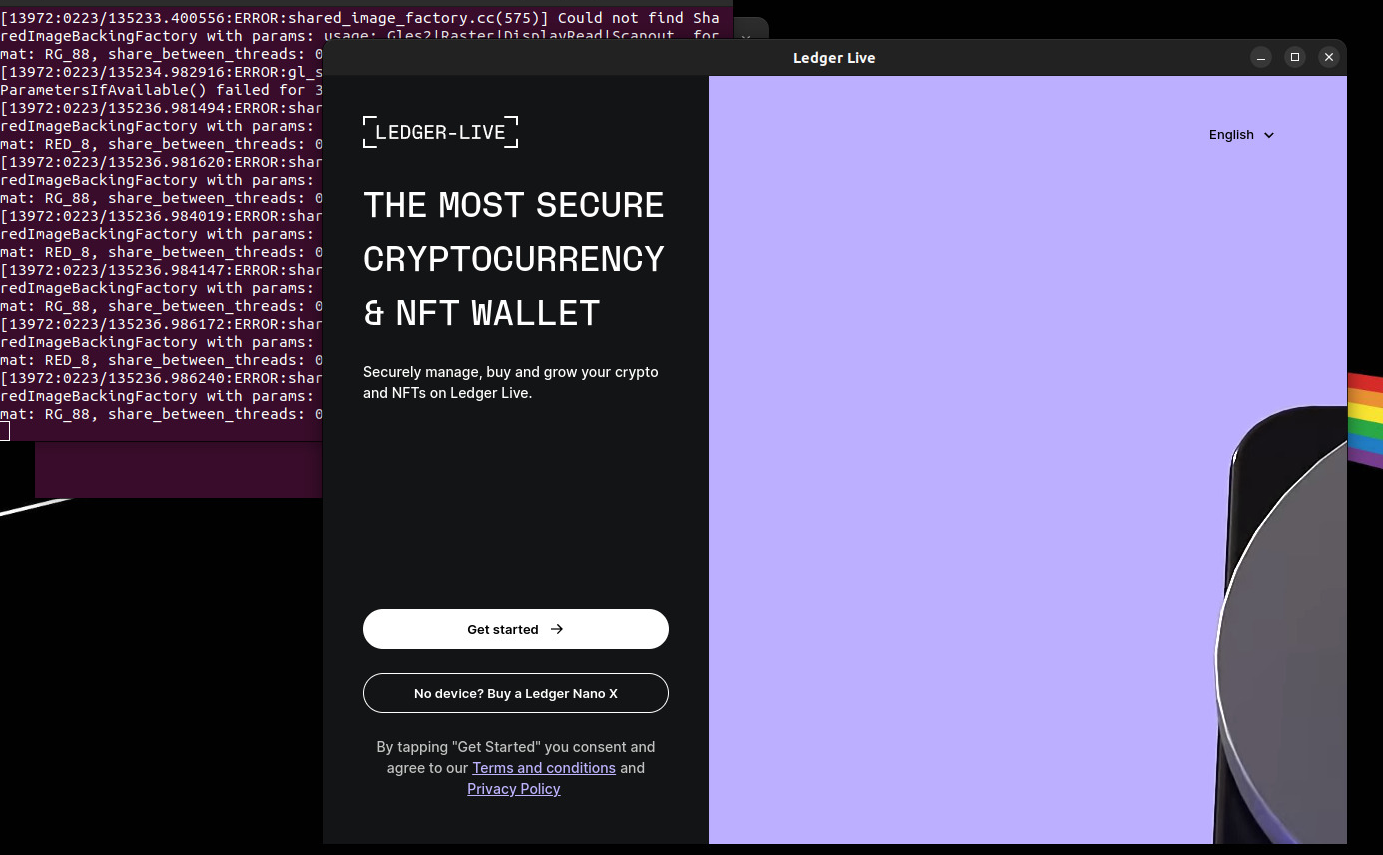
Task: Open the English language dropdown
Action: pos(1241,135)
